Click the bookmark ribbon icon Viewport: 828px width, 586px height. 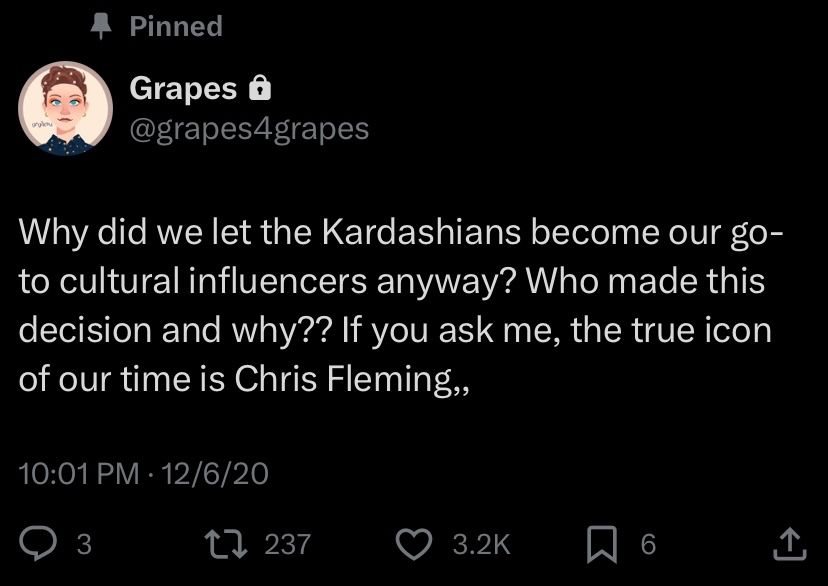602,544
